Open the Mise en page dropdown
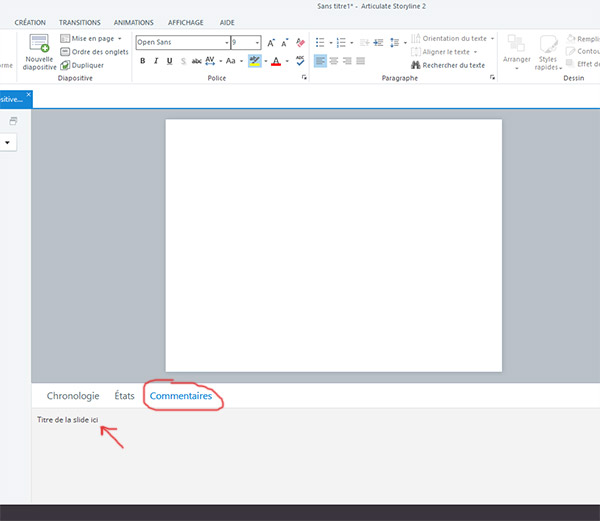 point(91,39)
